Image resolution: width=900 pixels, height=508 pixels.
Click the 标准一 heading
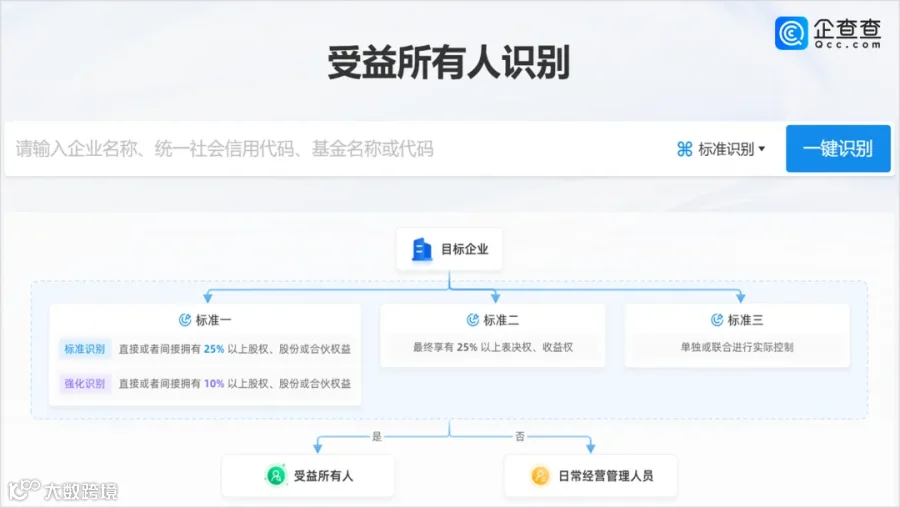tap(214, 320)
